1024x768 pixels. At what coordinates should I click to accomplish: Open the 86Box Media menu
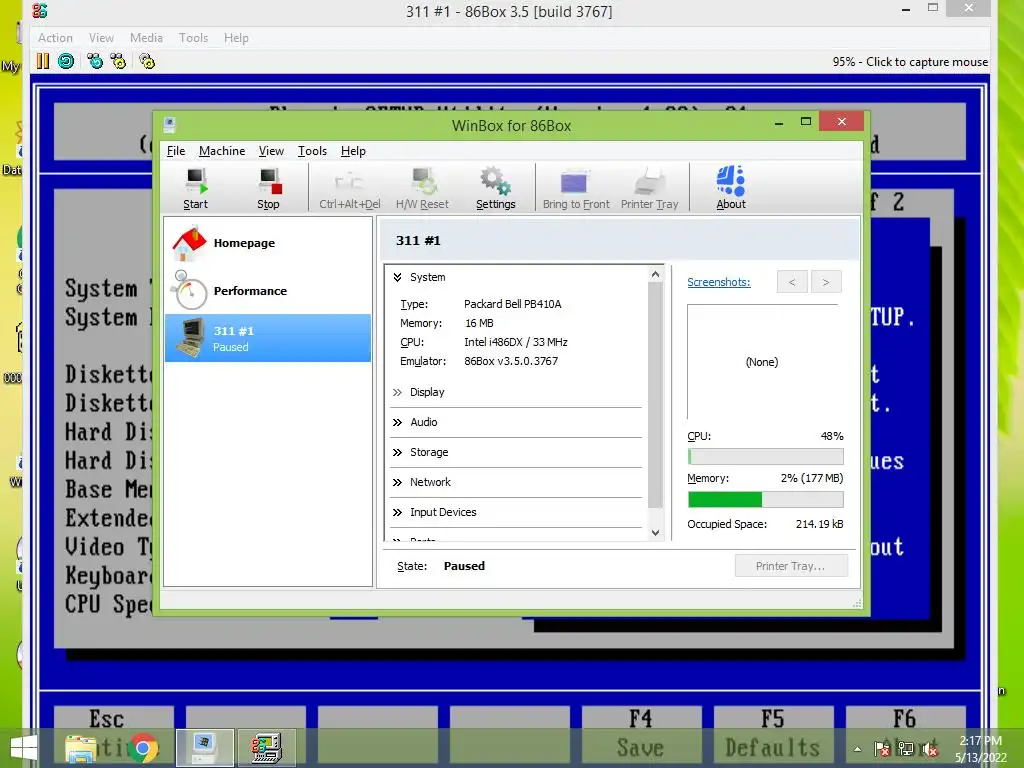pos(146,38)
